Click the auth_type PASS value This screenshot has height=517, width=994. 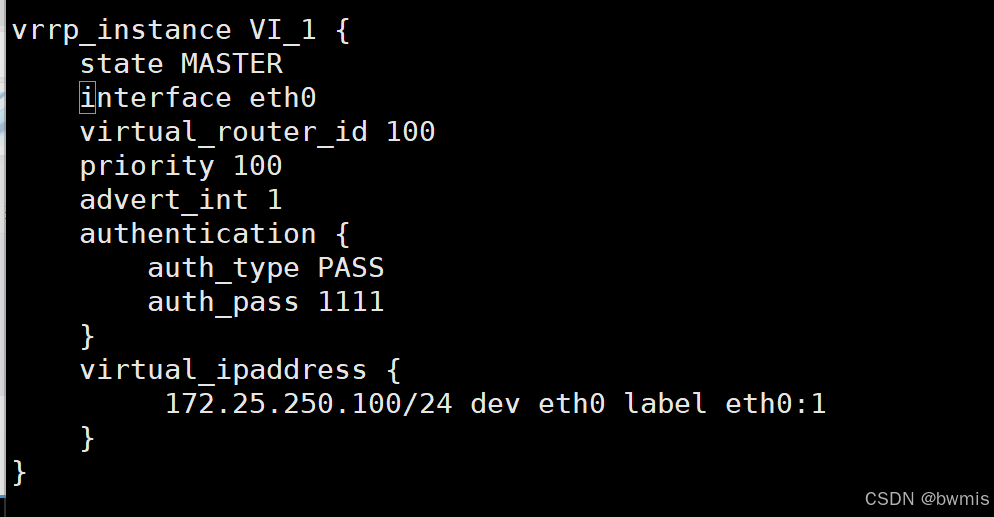(x=351, y=268)
